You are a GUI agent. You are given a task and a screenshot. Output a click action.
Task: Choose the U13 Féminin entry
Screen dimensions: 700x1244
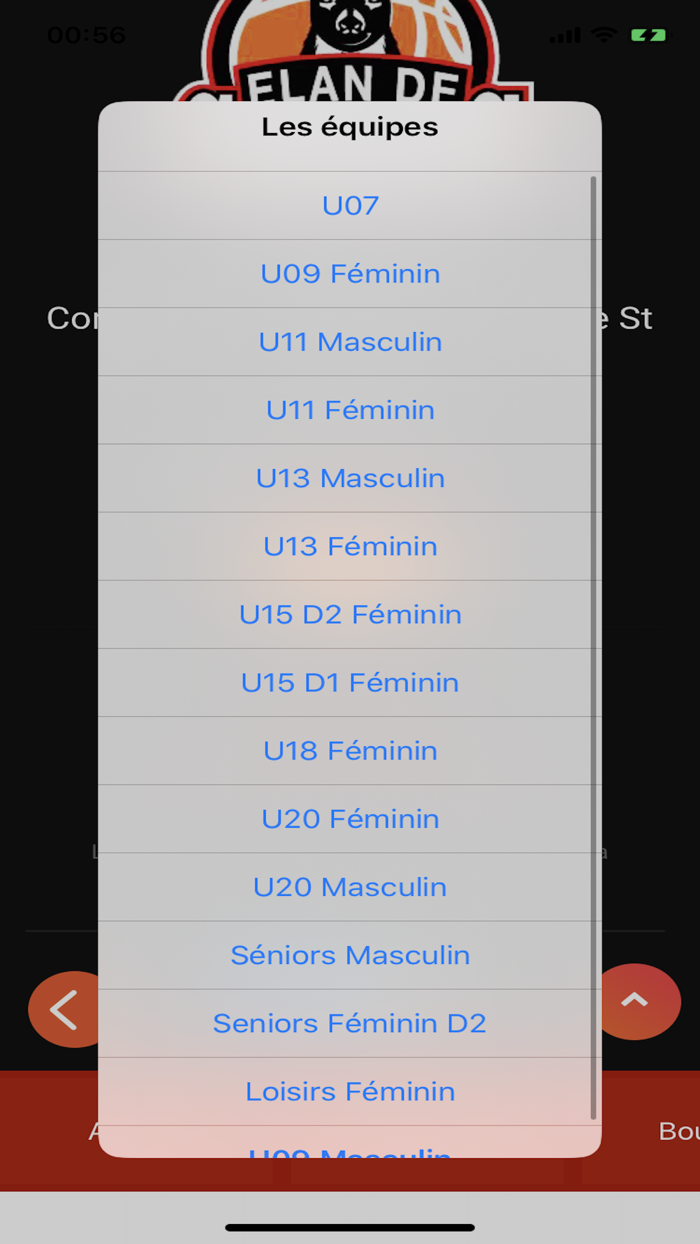350,546
